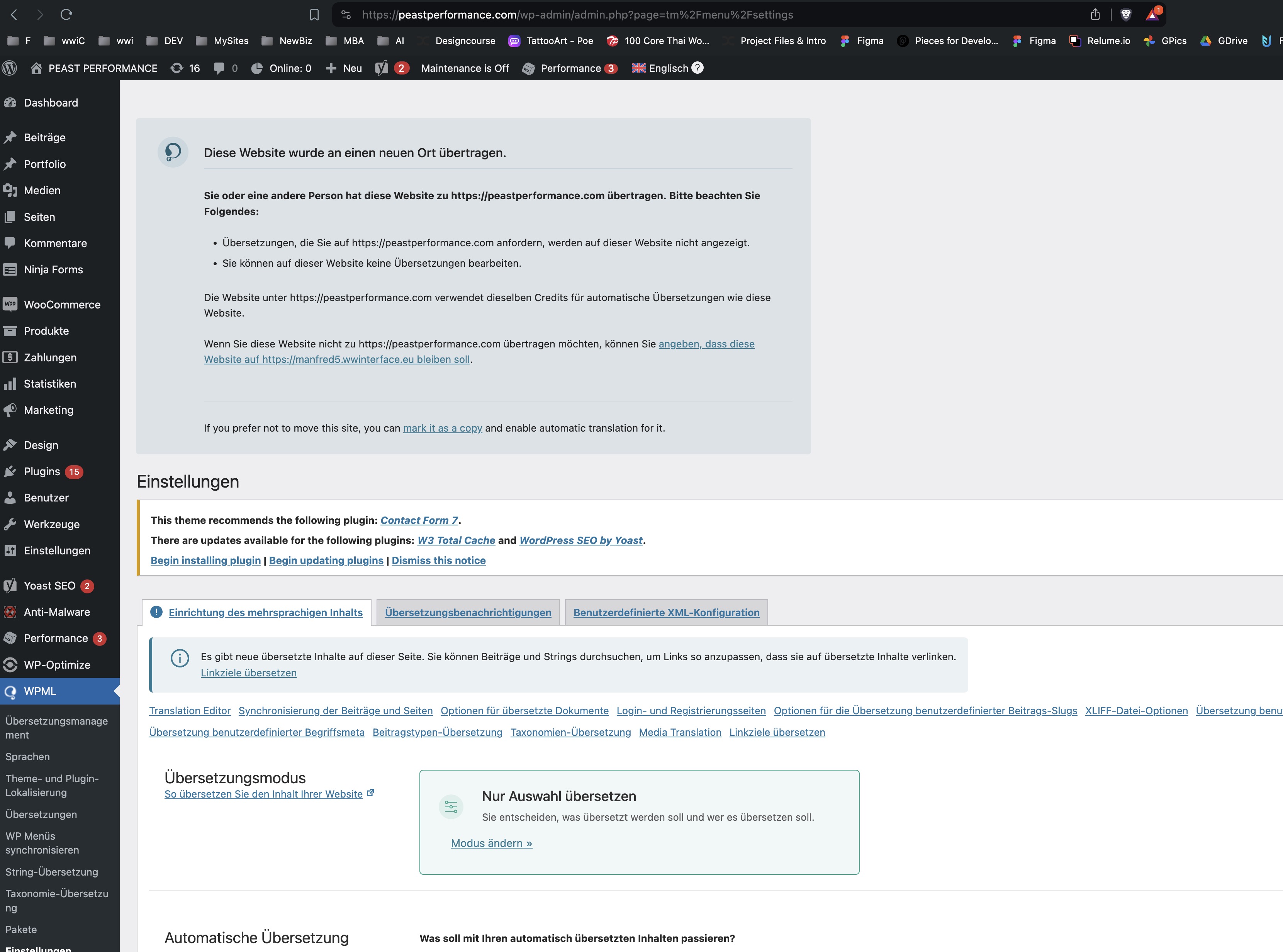Open the Neu (new content) admin bar menu
Screen dimensions: 1283x952
pyautogui.click(x=344, y=68)
